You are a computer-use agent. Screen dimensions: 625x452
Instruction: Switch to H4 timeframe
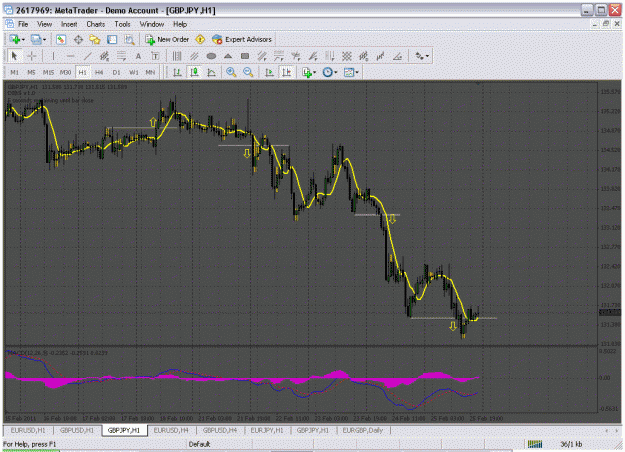click(99, 73)
